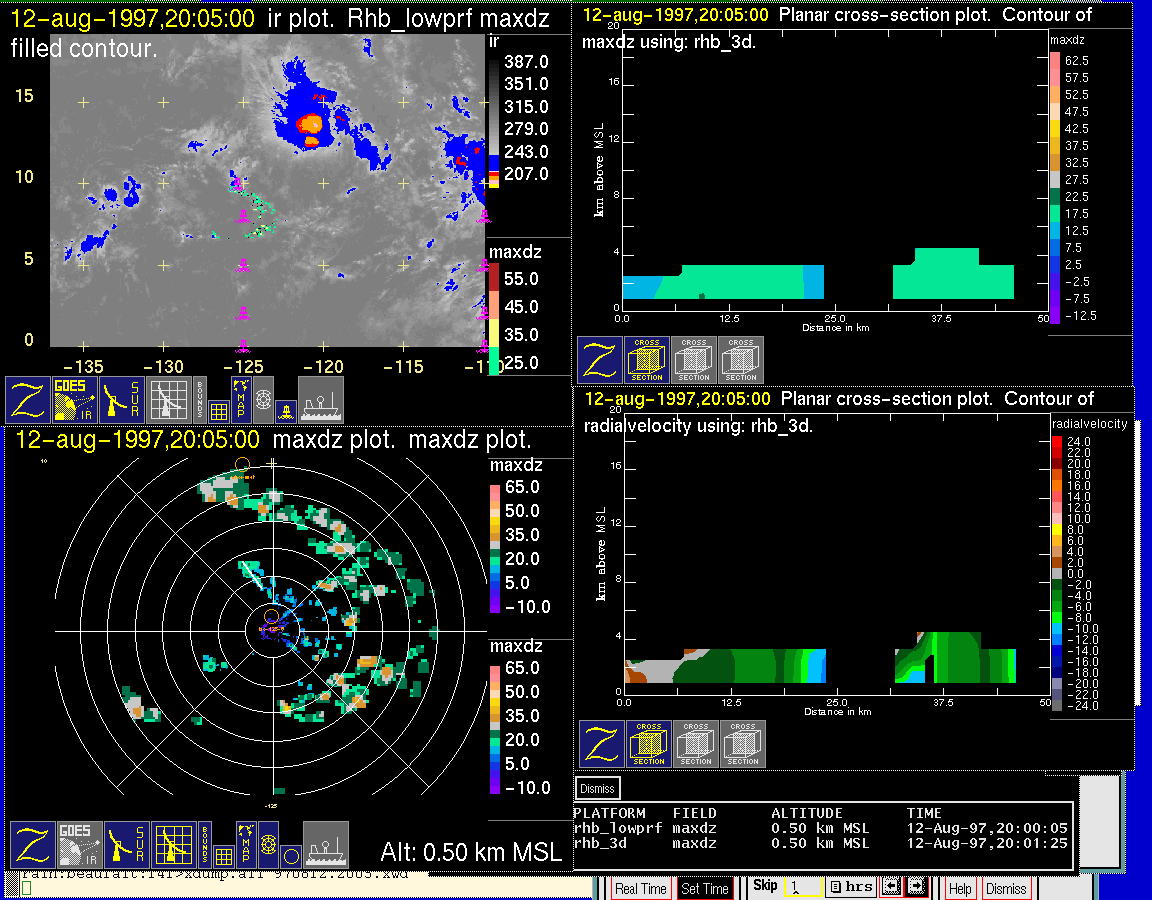Click the 62.5 swatch on the maxdz color scale
This screenshot has height=900, width=1152.
1055,61
